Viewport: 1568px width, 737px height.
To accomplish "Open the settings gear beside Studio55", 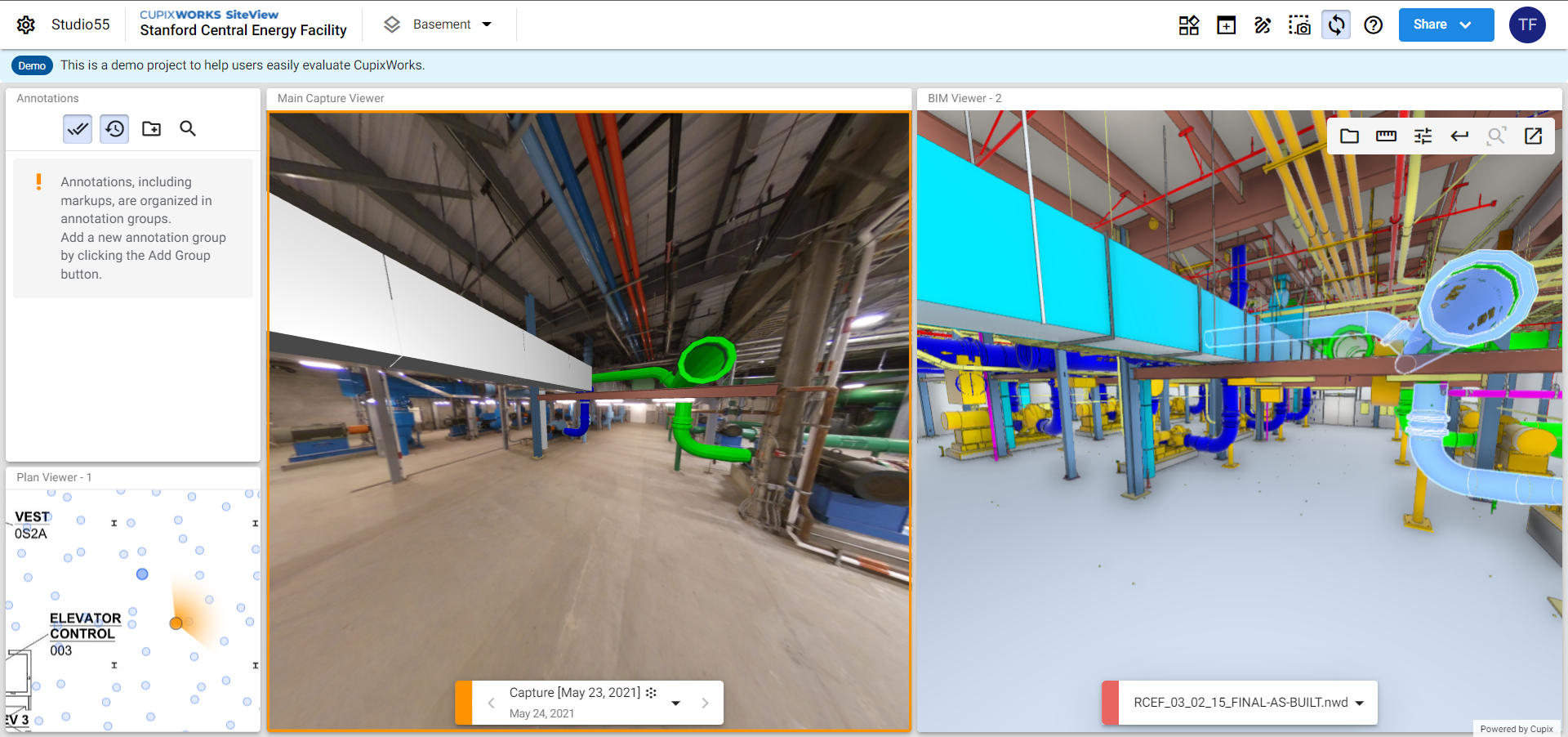I will pos(26,25).
